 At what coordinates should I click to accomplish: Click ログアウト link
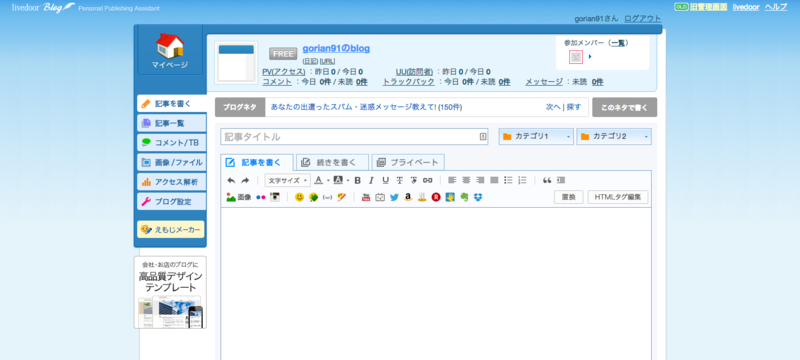(x=642, y=18)
